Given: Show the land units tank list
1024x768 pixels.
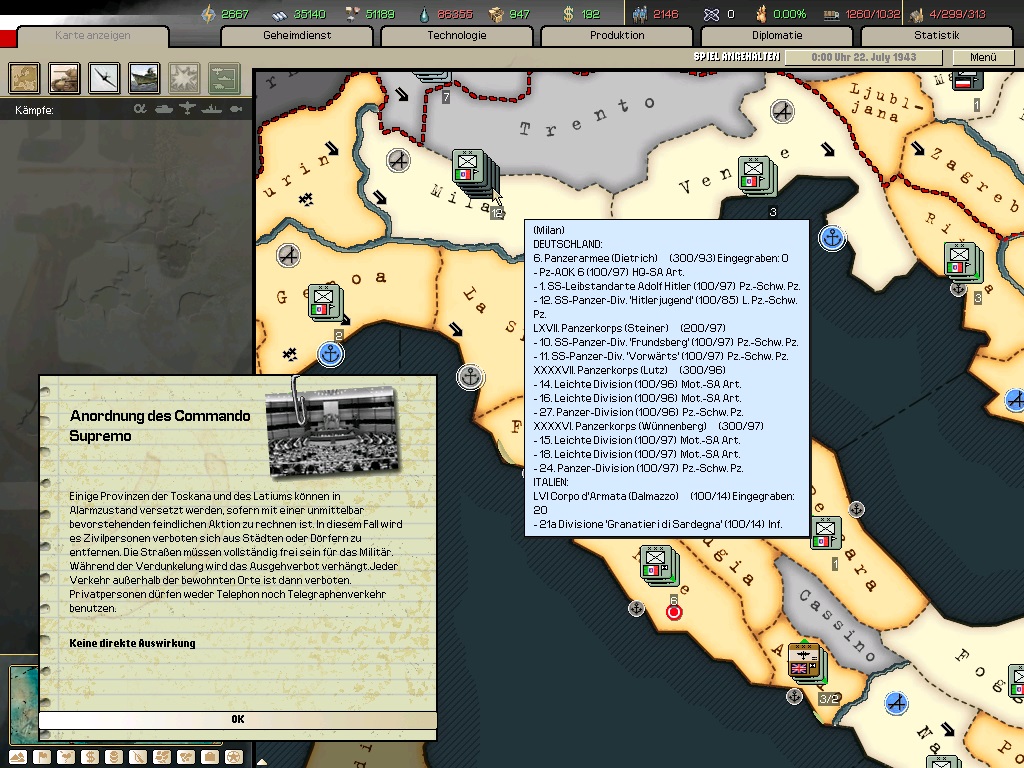Looking at the screenshot, I should point(64,78).
